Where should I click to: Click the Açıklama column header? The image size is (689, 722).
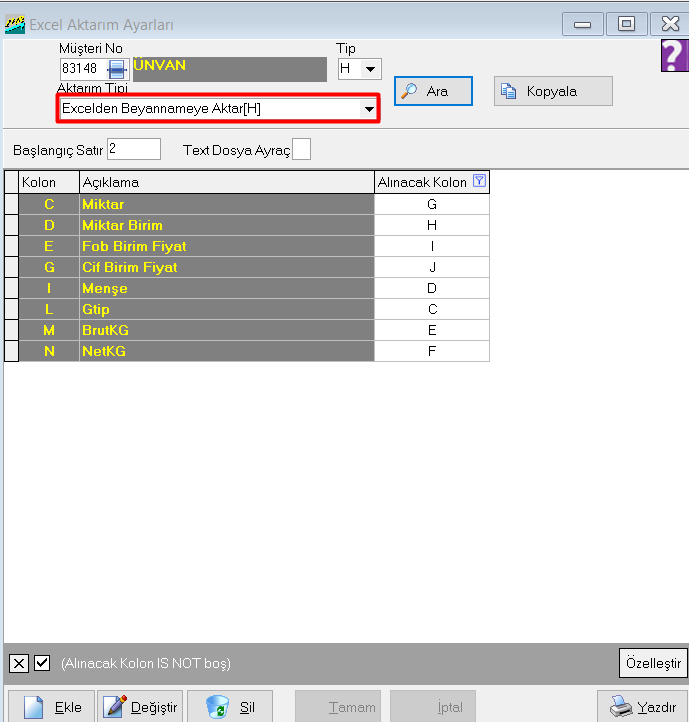pos(227,182)
